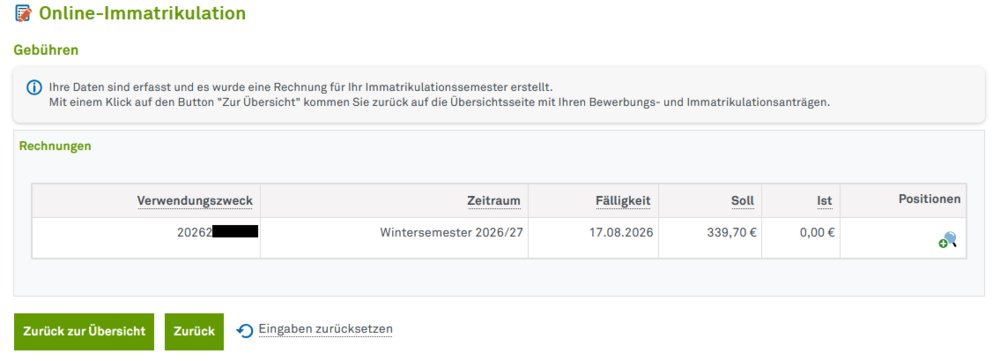Sort by Verwendungszweck column header
This screenshot has width=1000, height=361.
click(x=195, y=201)
